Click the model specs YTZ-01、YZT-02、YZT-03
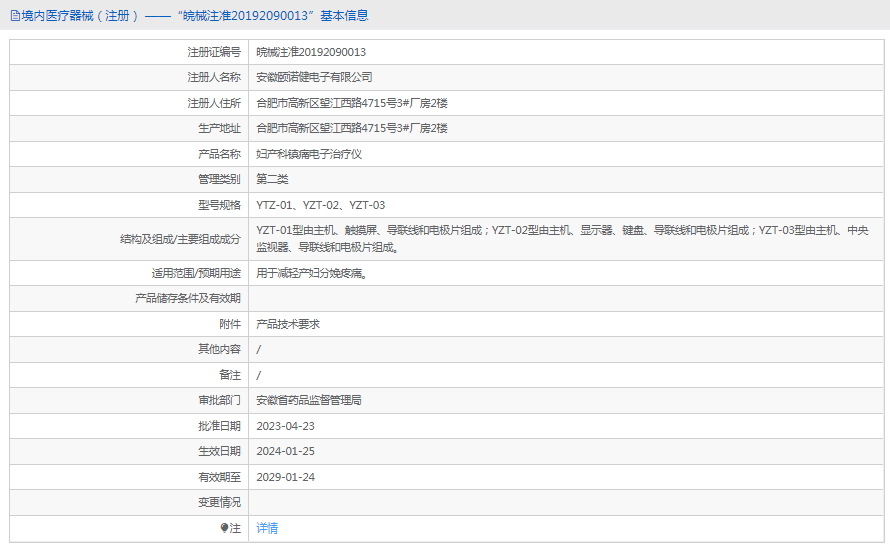The width and height of the screenshot is (890, 549). pos(320,205)
